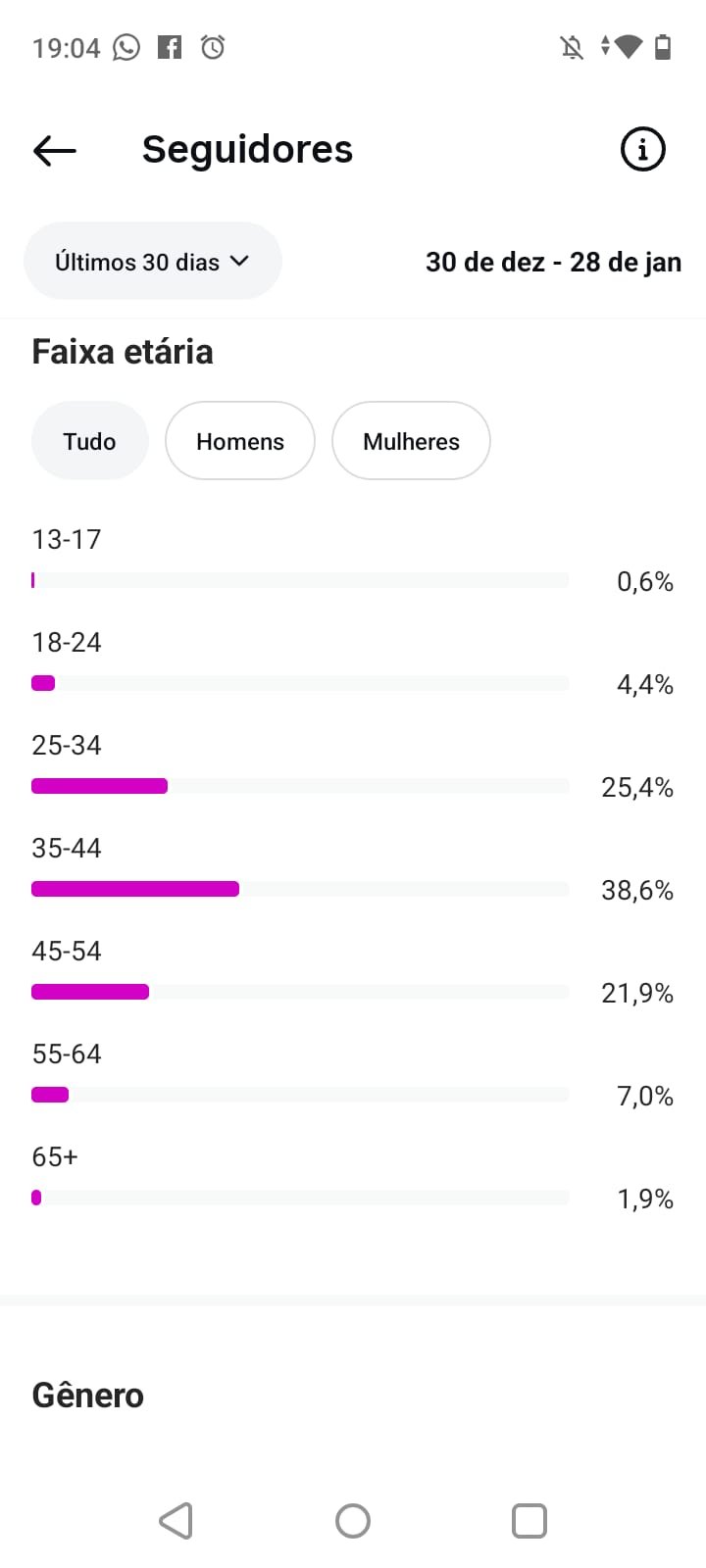
Task: Tap the battery status icon
Action: point(663,47)
